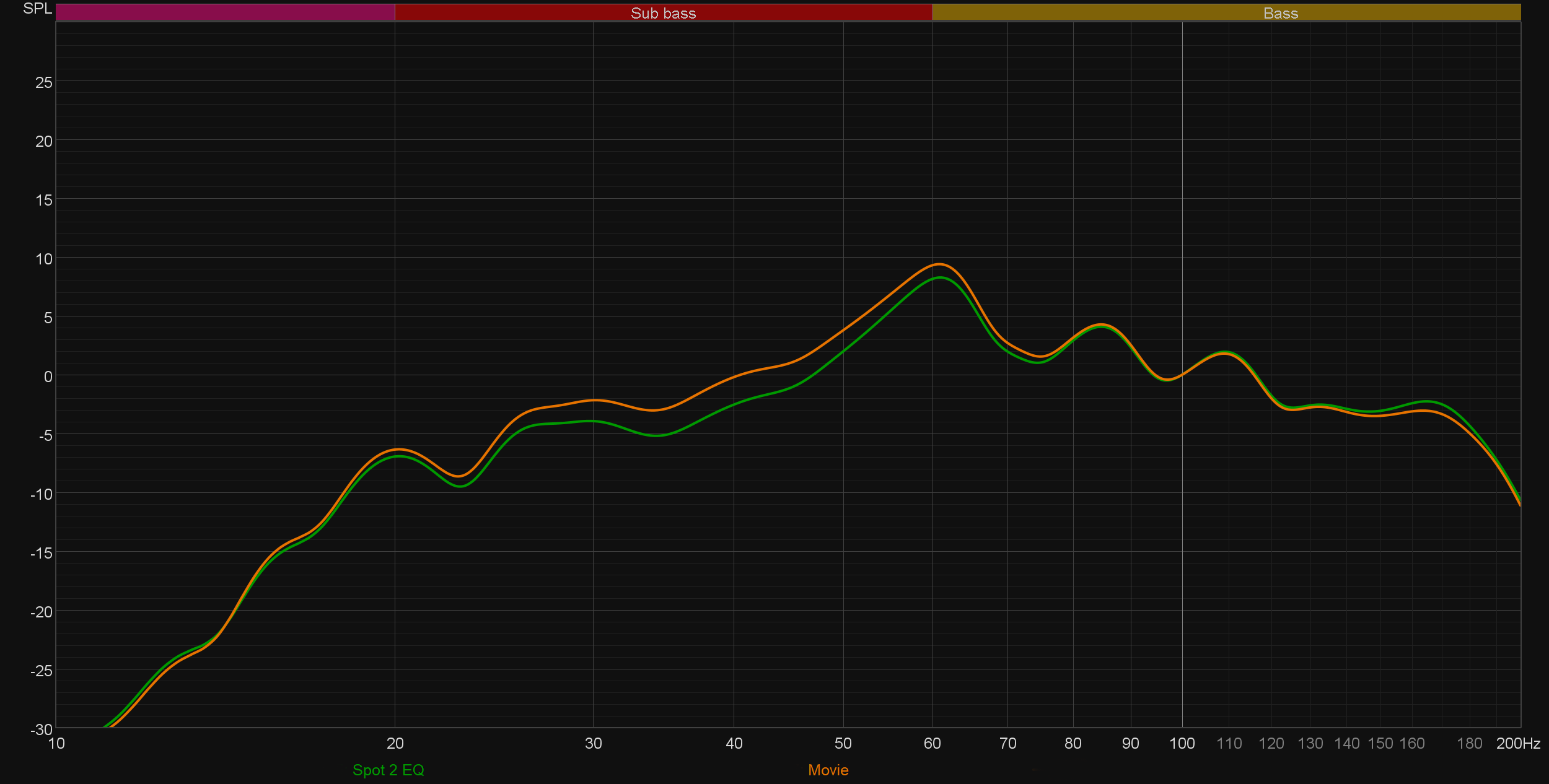Select the Sub bass frequency band
Screen dimensions: 1549x784
(663, 13)
